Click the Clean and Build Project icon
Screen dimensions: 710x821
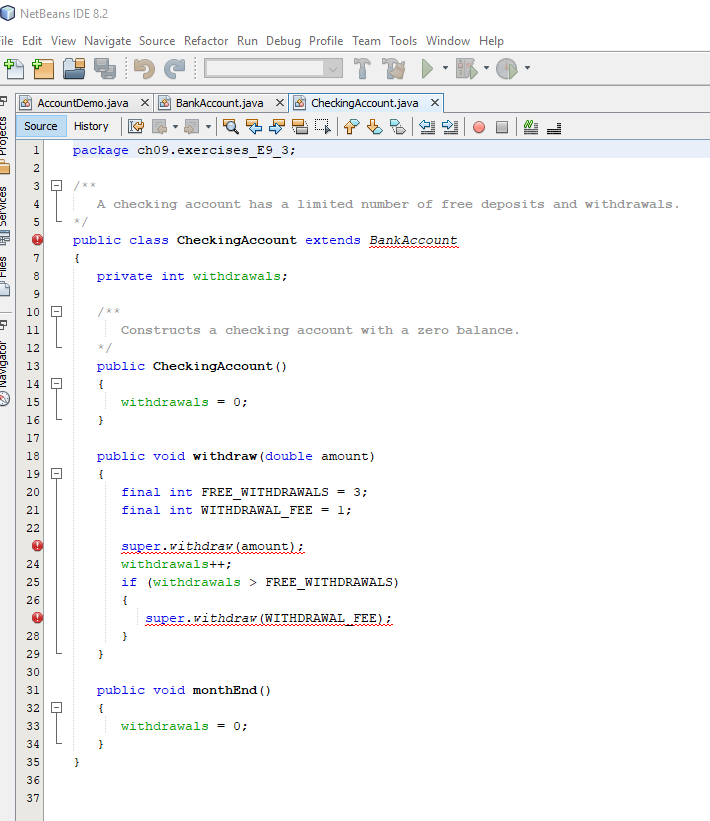(393, 69)
